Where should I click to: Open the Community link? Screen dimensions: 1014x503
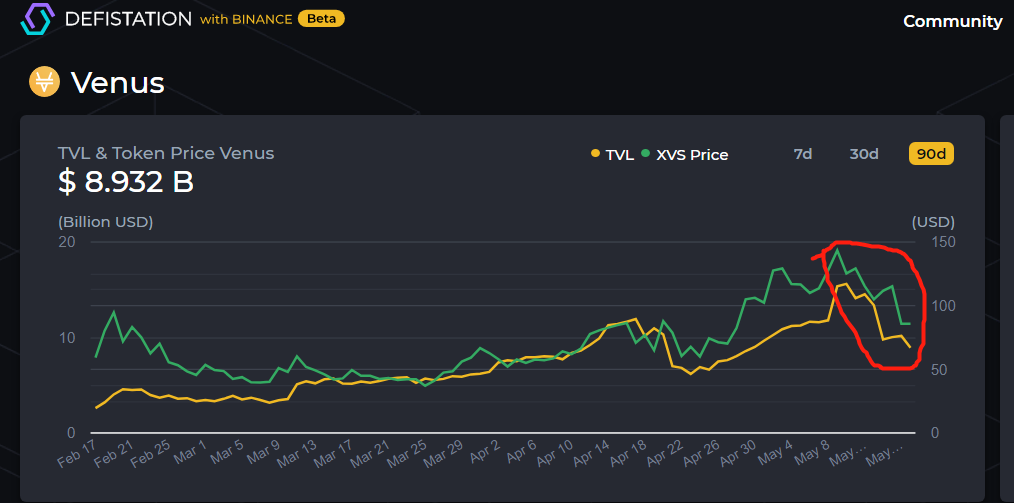(x=952, y=21)
